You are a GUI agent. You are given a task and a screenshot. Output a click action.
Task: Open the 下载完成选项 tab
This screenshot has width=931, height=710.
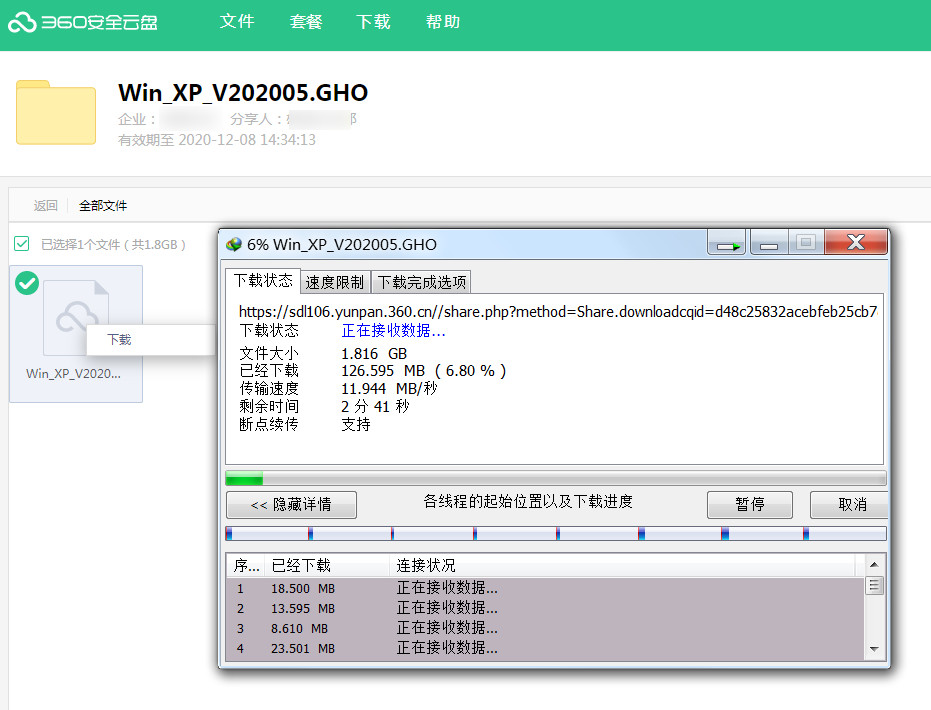[422, 282]
